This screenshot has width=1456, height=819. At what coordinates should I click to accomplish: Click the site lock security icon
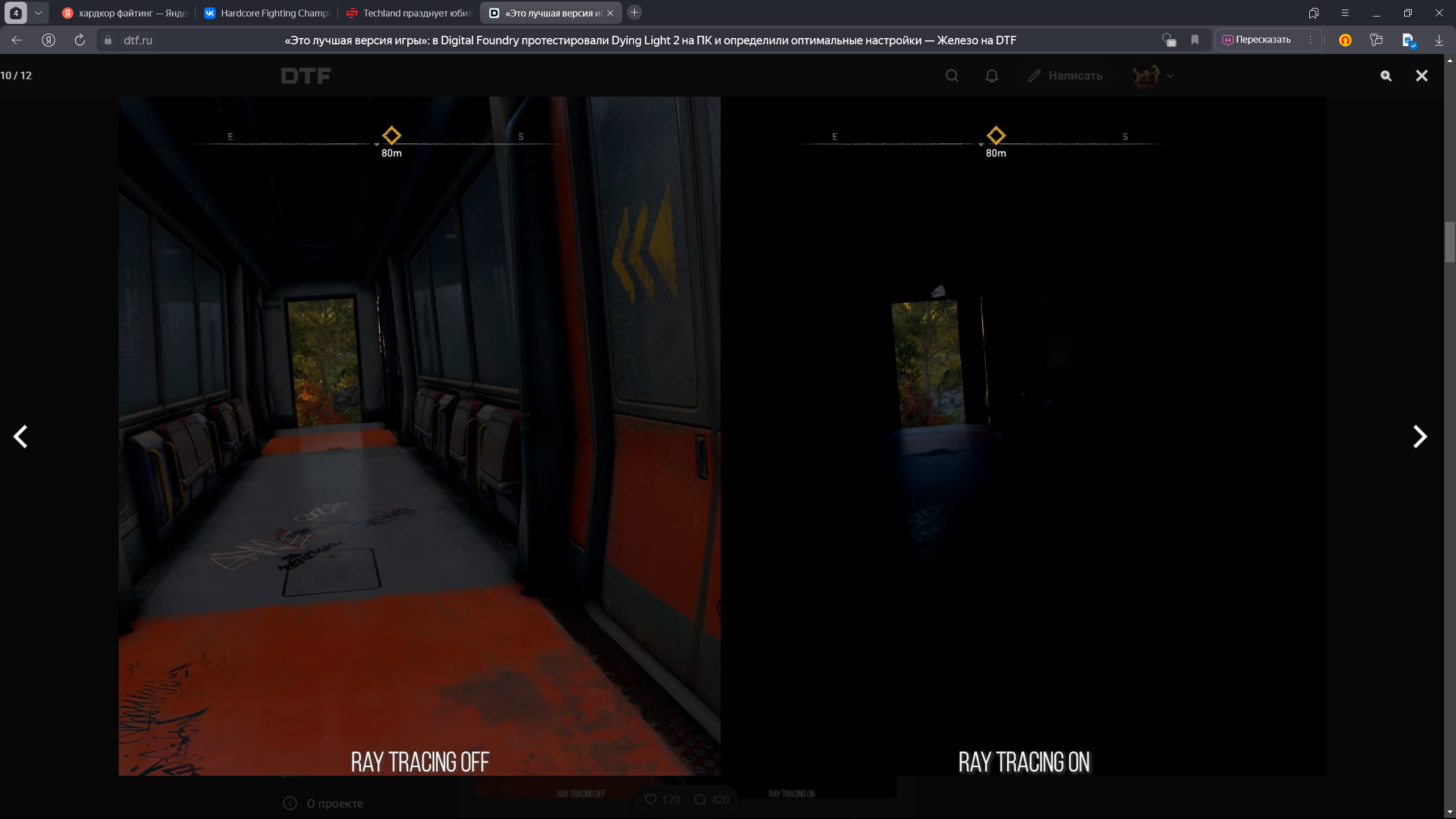tap(108, 40)
